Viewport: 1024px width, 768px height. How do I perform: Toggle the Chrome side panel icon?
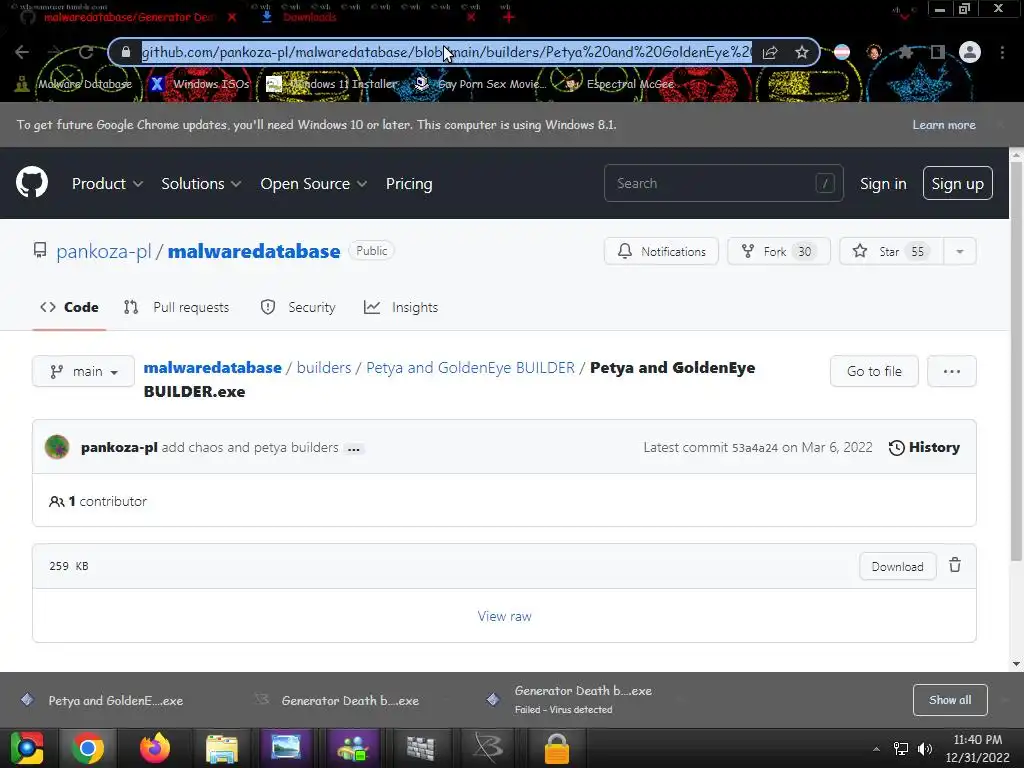[938, 52]
